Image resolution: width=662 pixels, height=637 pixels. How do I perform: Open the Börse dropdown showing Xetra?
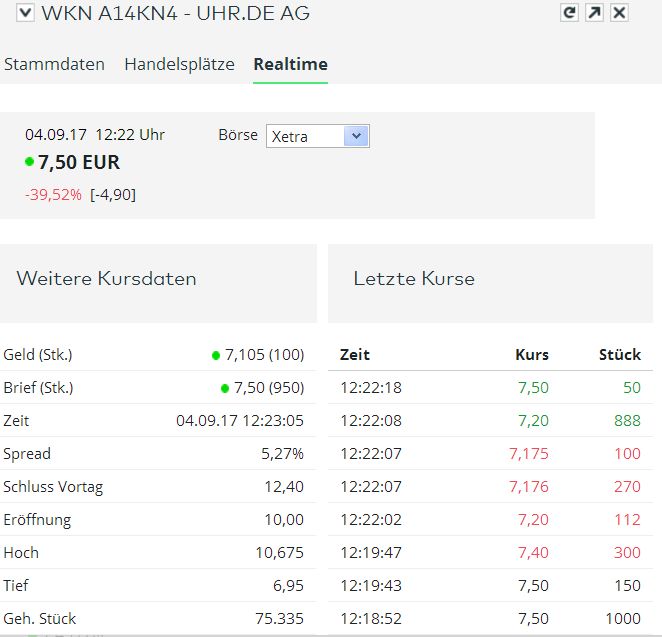pyautogui.click(x=318, y=136)
